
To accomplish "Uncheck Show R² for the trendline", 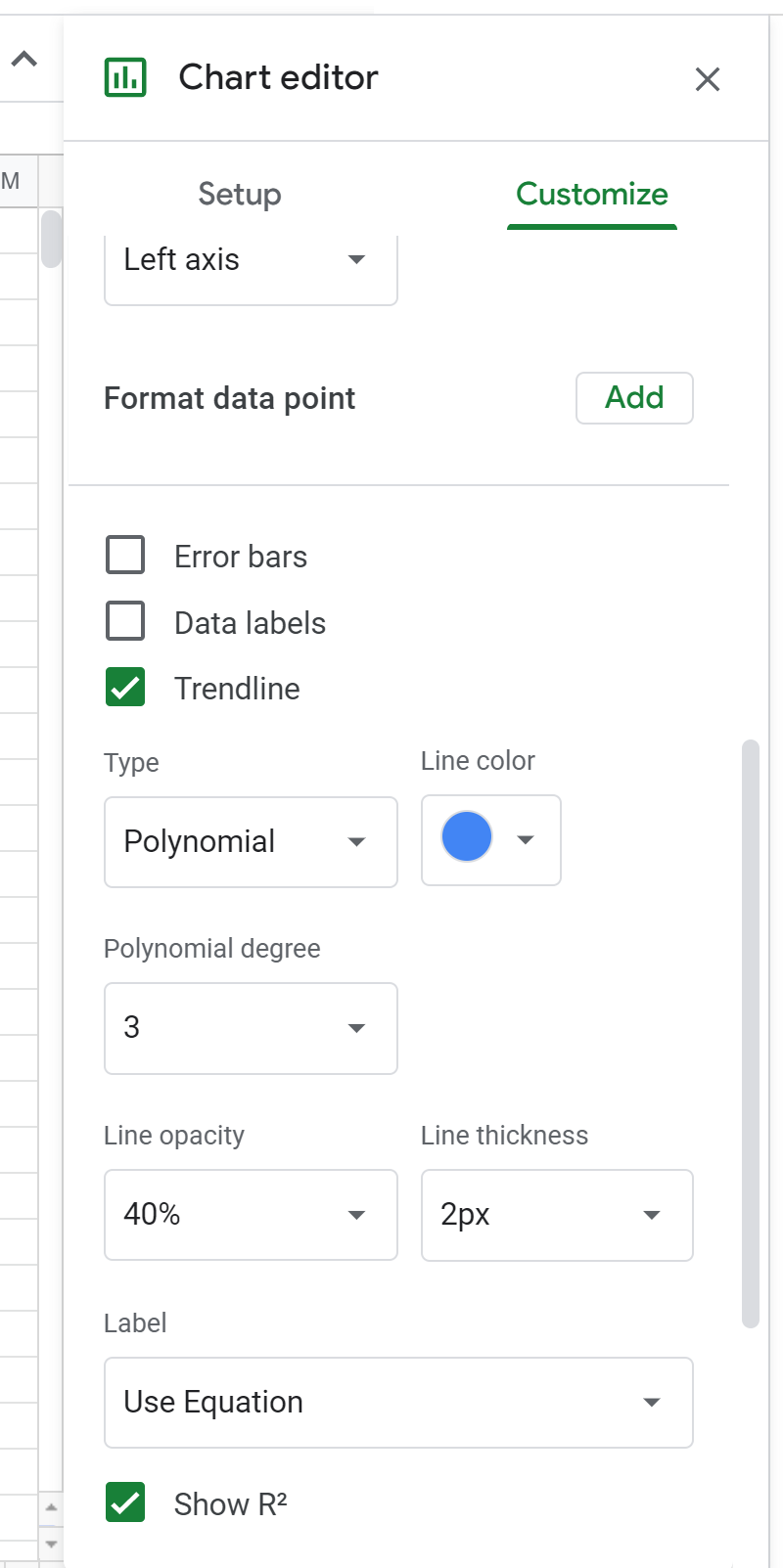I will click(123, 1503).
